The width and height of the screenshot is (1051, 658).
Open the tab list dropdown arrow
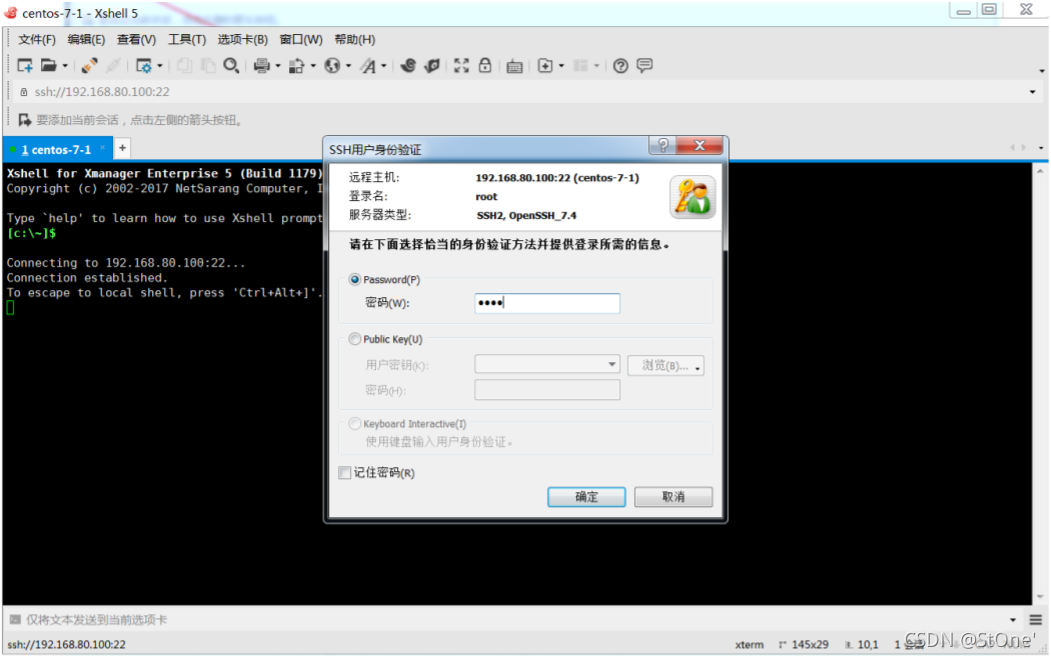tap(1040, 147)
